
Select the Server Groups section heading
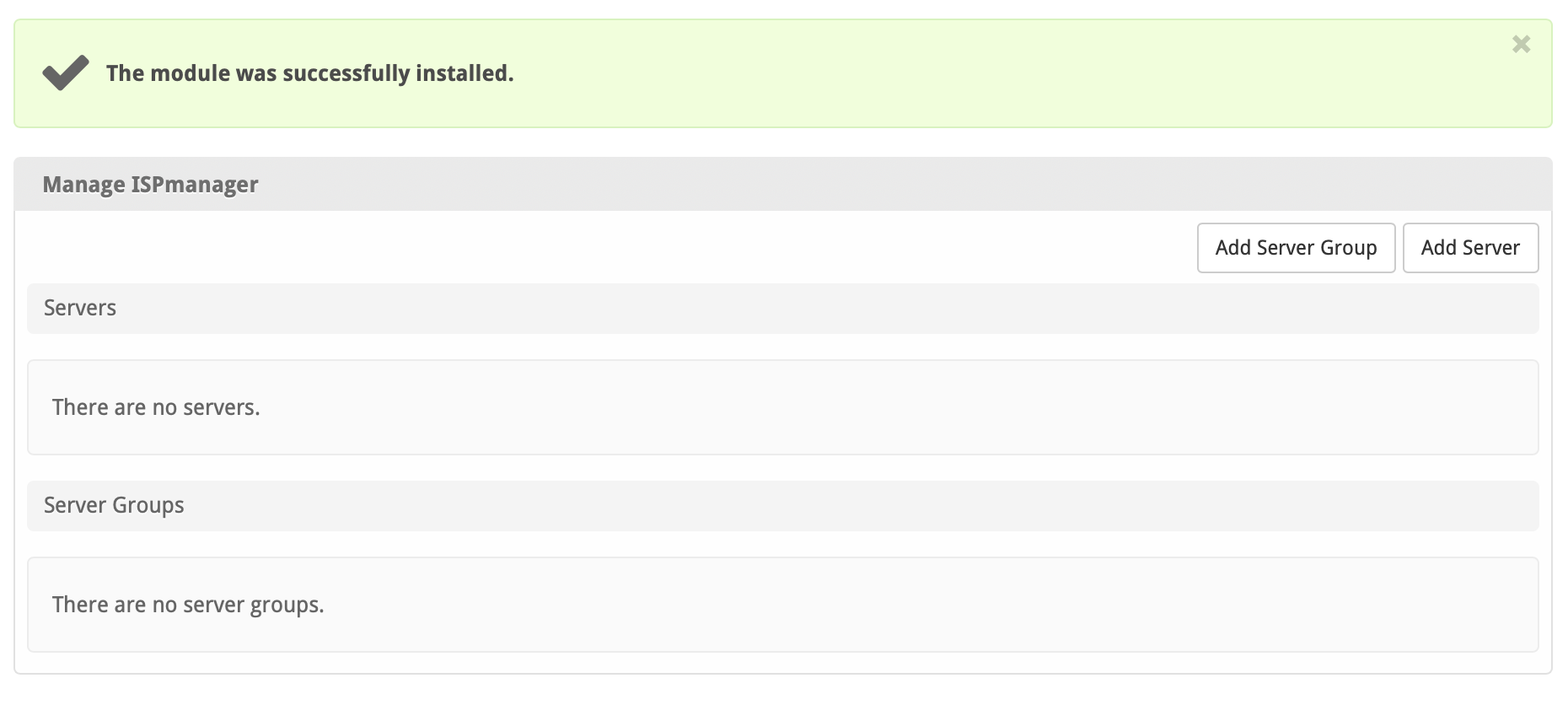114,506
